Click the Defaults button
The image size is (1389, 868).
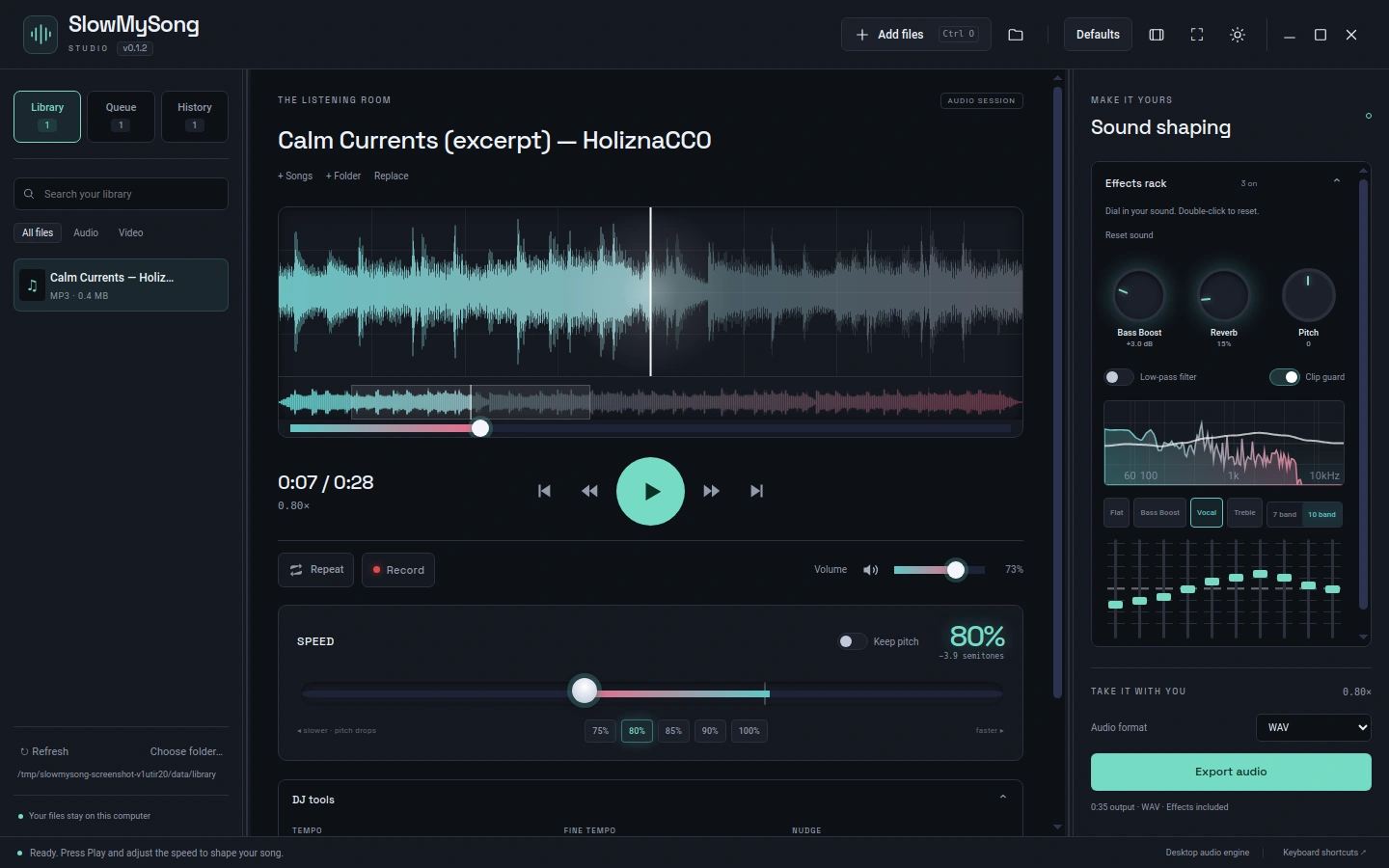coord(1098,35)
